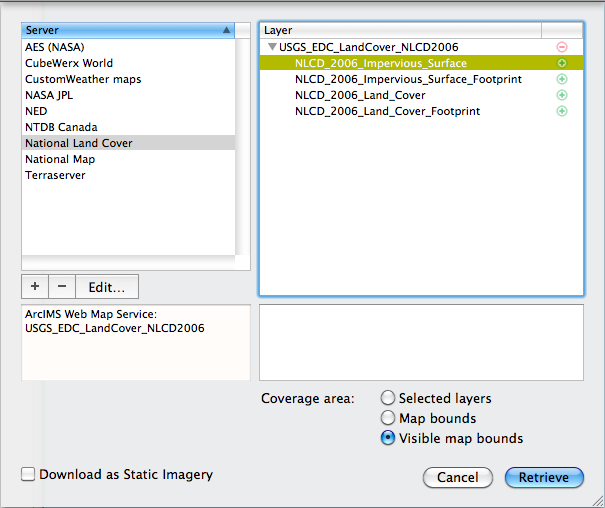Add a new server with the + button
The width and height of the screenshot is (605, 508).
pyautogui.click(x=35, y=287)
